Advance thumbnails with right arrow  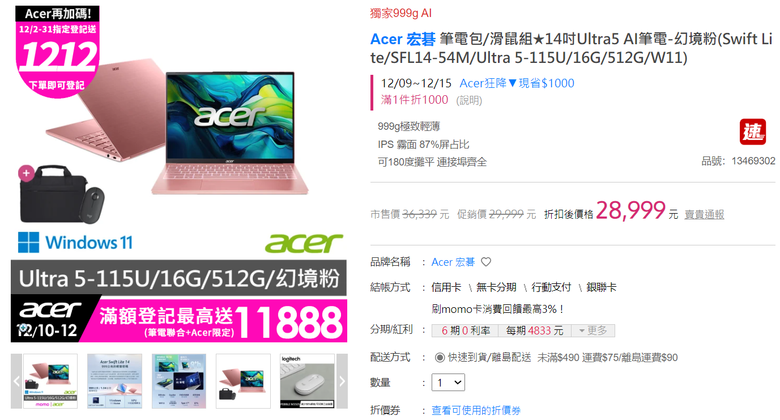[342, 381]
